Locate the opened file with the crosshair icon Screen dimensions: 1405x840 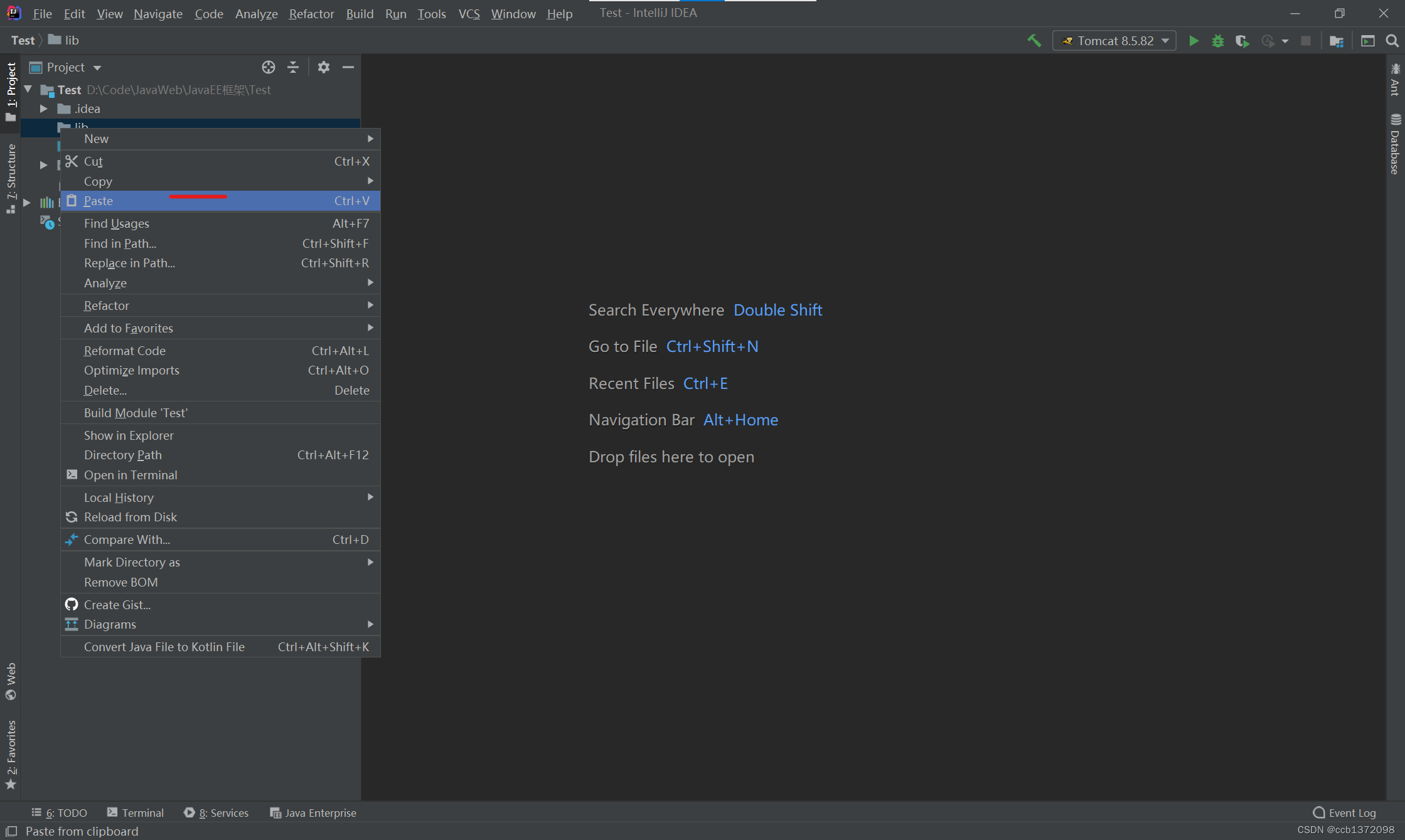click(269, 67)
